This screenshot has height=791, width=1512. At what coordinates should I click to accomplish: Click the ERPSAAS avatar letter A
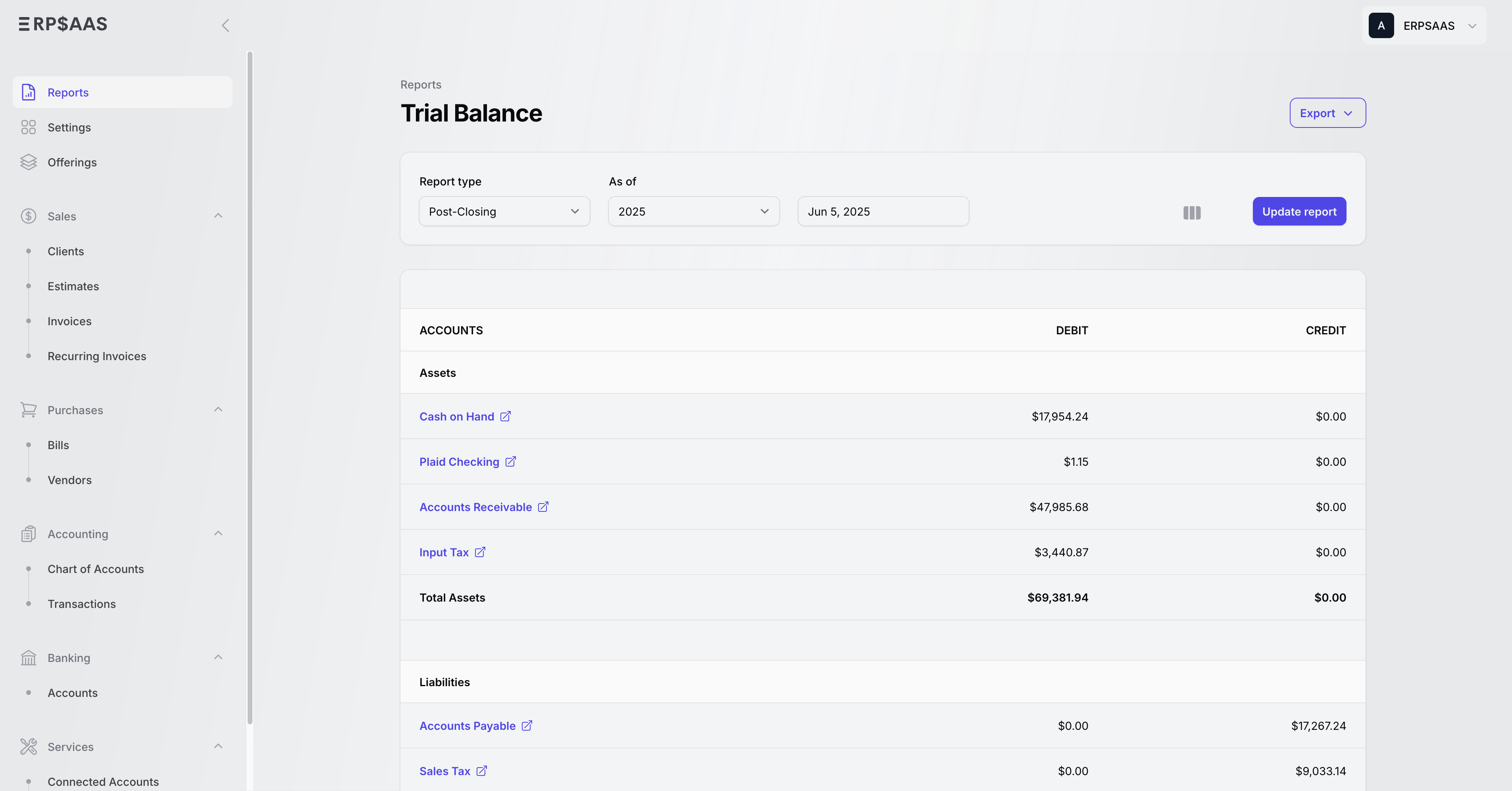pyautogui.click(x=1381, y=26)
